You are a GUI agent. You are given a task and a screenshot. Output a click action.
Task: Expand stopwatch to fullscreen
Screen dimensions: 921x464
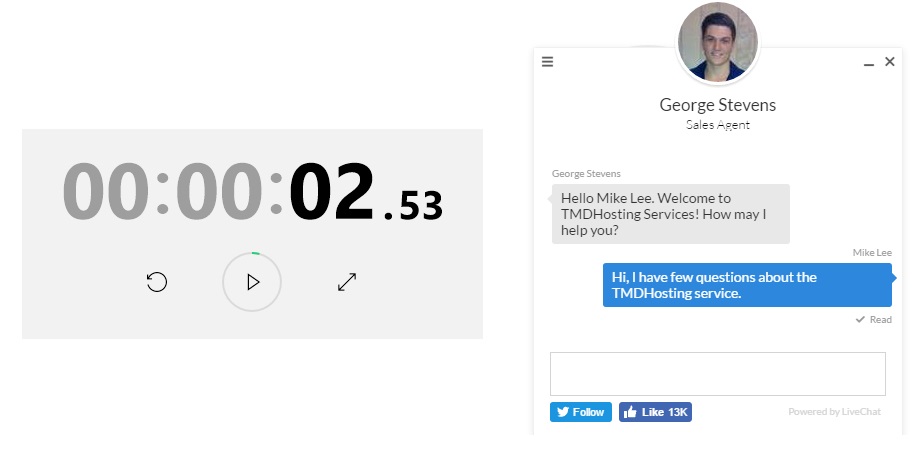point(347,282)
